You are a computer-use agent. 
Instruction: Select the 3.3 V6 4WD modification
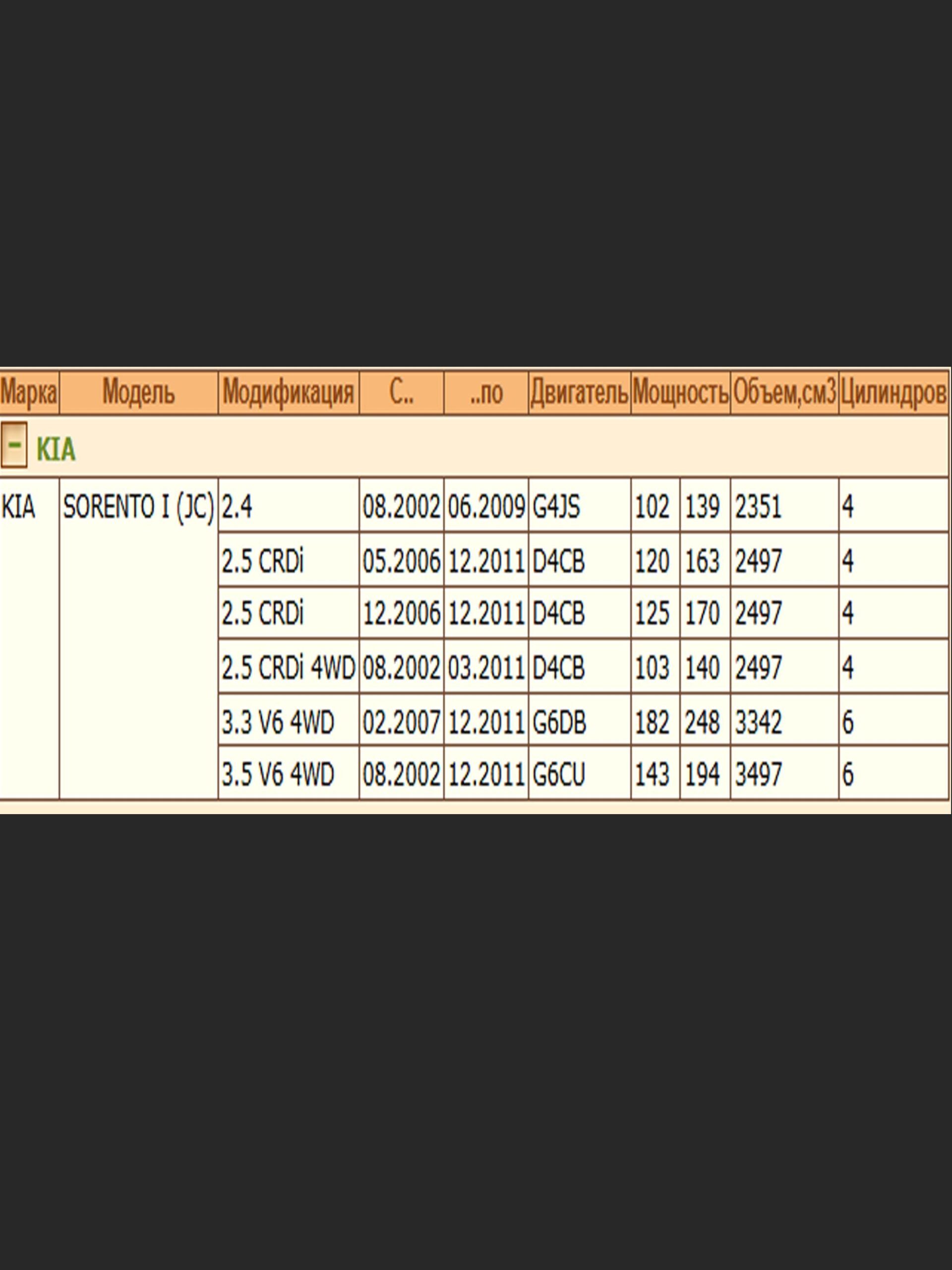point(278,722)
